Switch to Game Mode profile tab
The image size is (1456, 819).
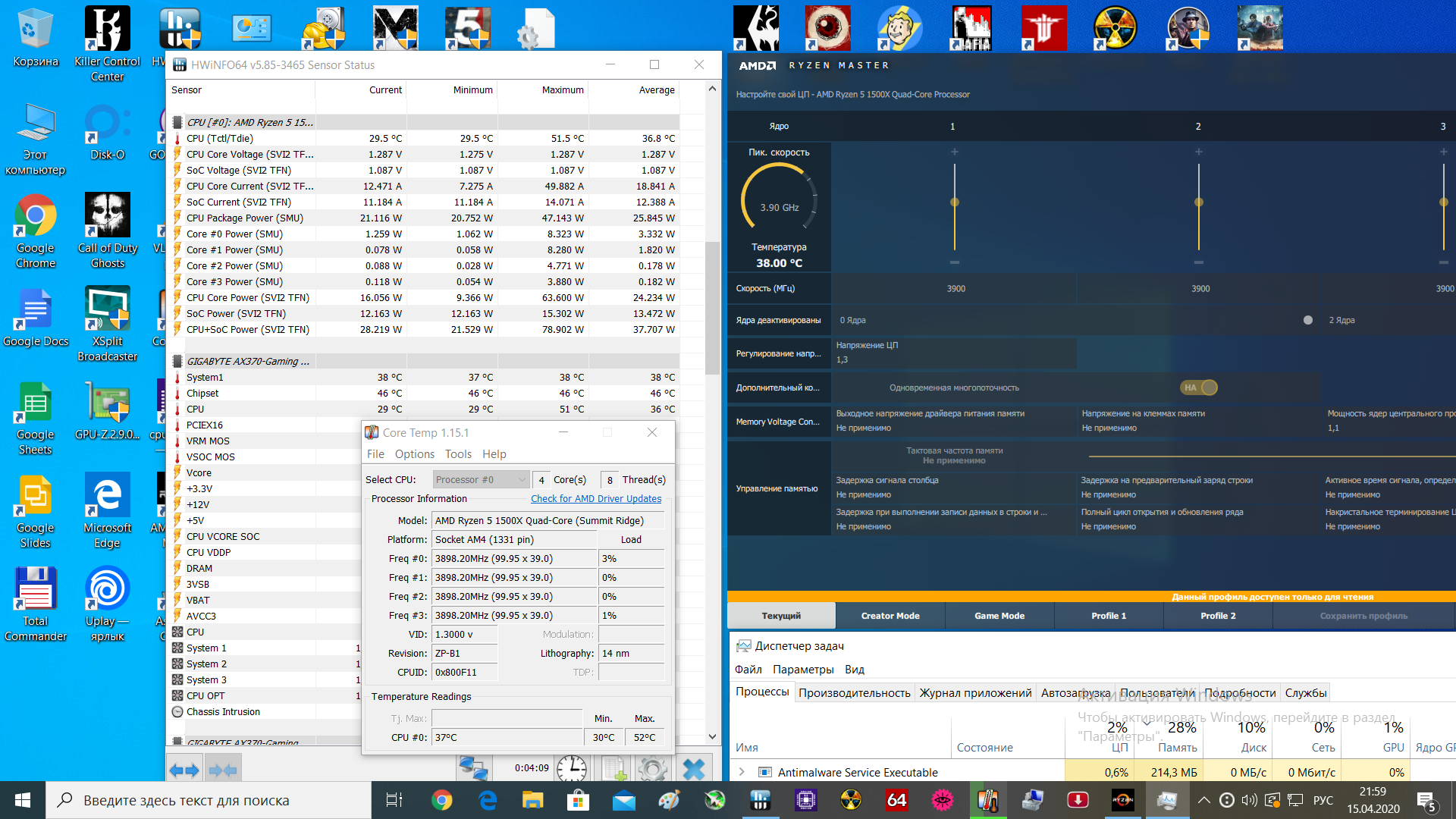(999, 616)
